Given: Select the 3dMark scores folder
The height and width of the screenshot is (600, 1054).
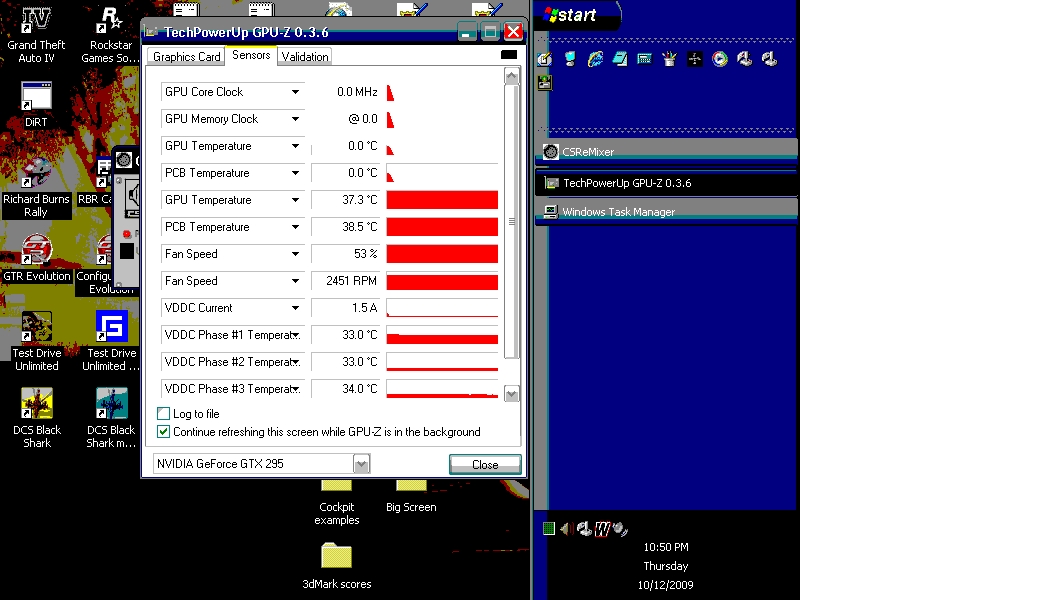Looking at the screenshot, I should coord(336,566).
